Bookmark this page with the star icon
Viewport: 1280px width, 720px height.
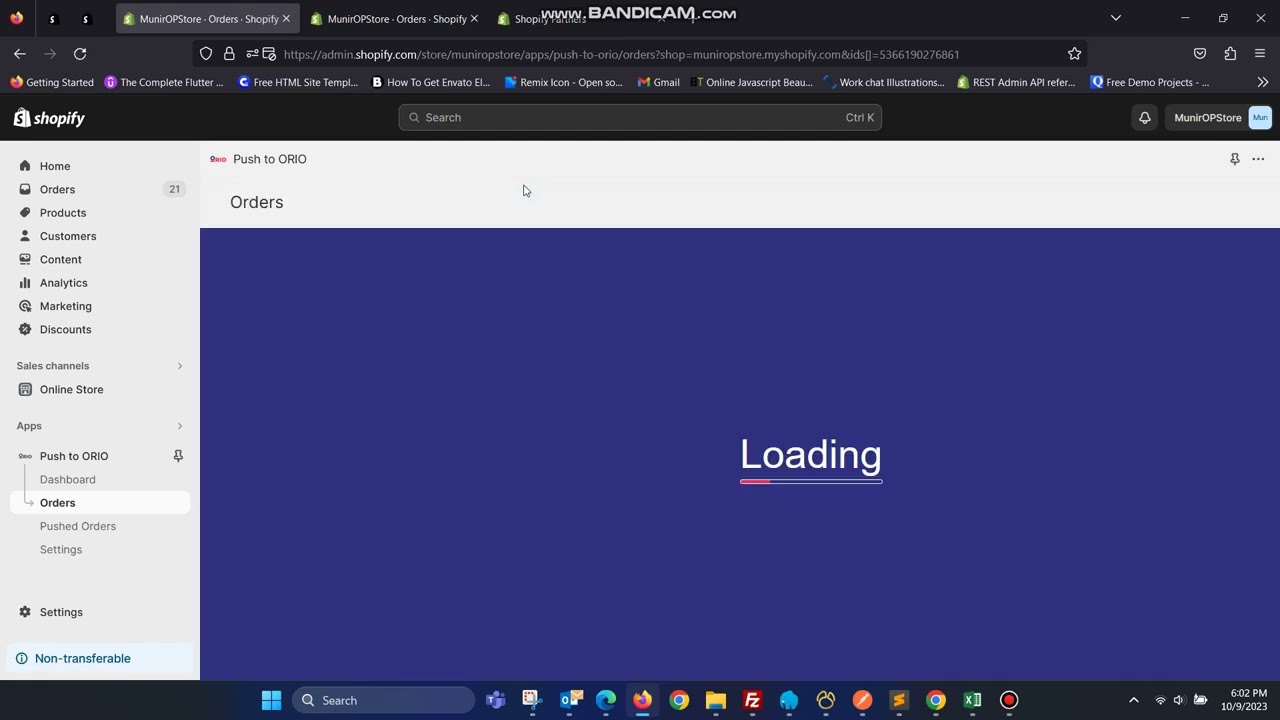point(1074,54)
